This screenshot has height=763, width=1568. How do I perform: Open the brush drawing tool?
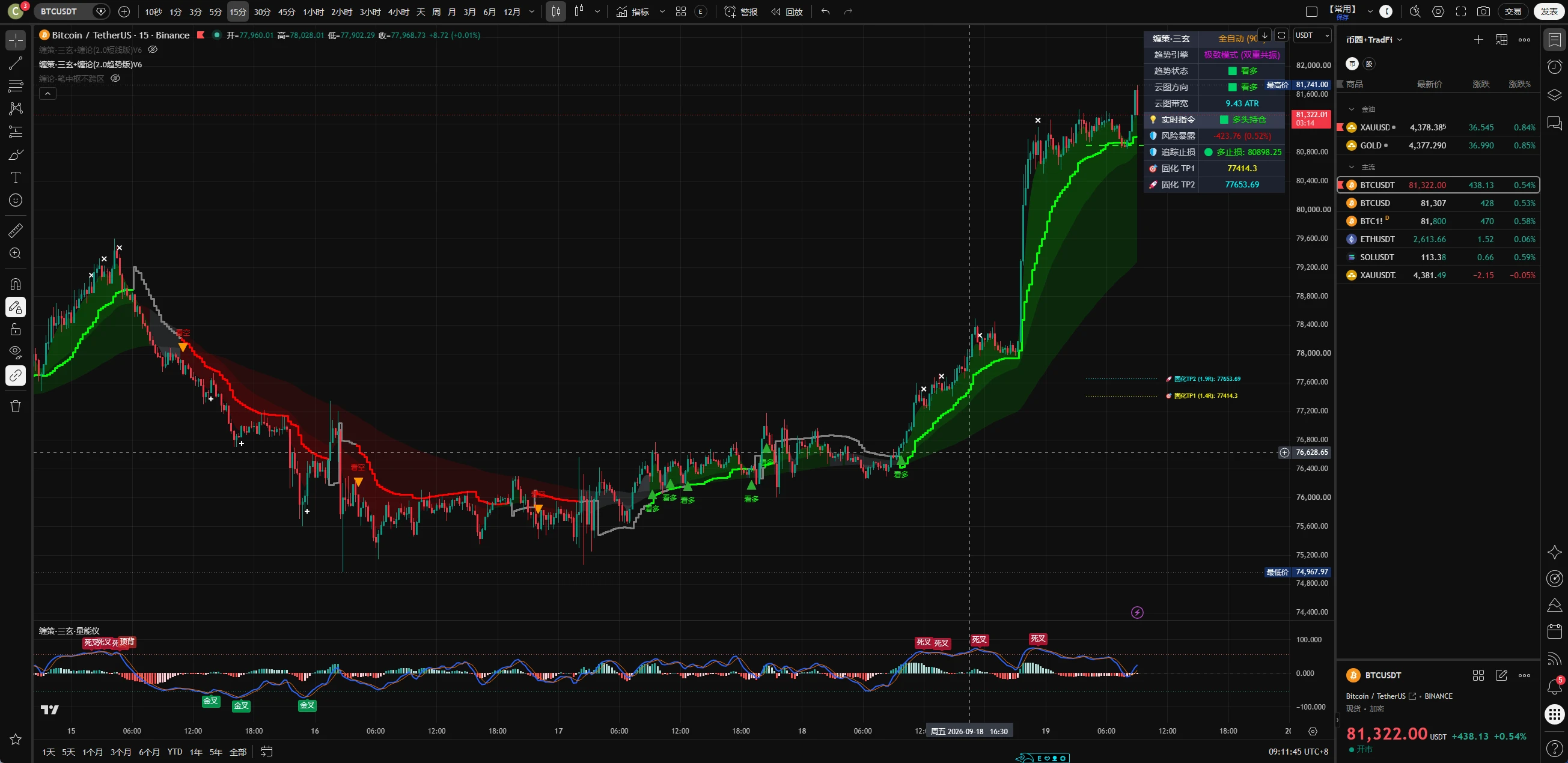(x=16, y=154)
